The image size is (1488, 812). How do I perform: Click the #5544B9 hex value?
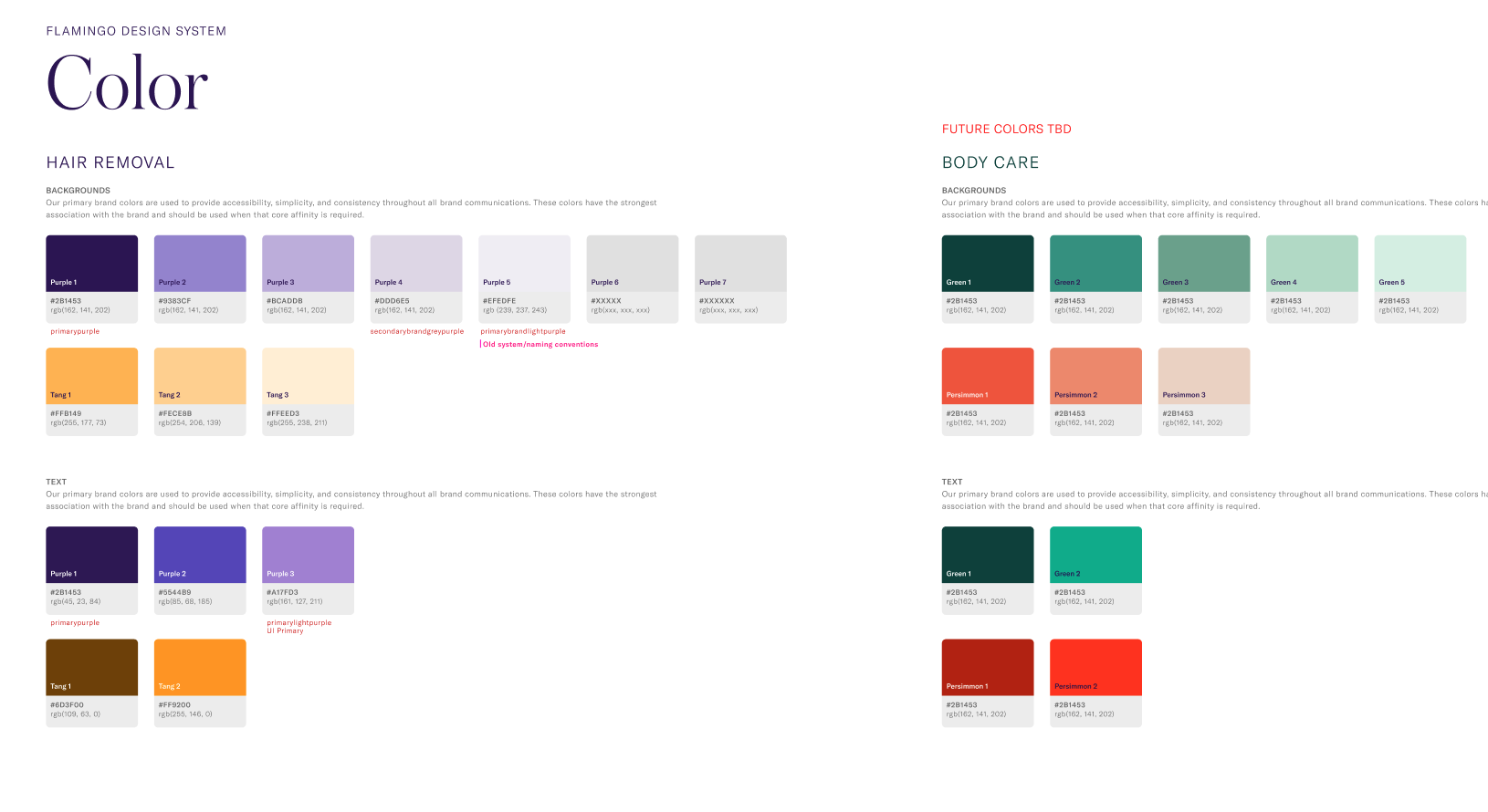174,592
